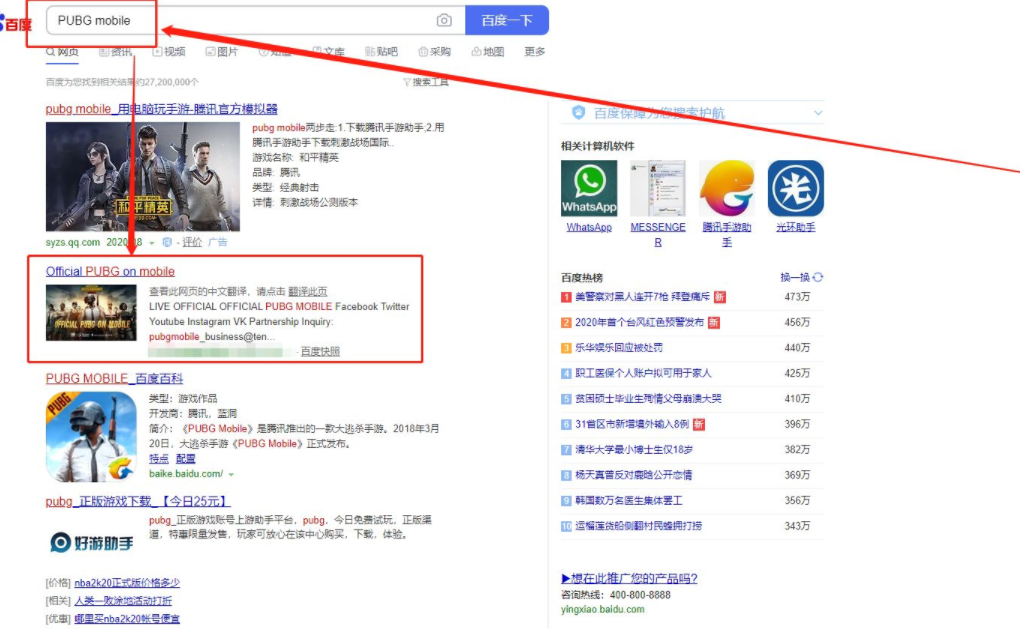Open hot item 杨天真曾反对鹿晗公开恋情

coord(634,475)
